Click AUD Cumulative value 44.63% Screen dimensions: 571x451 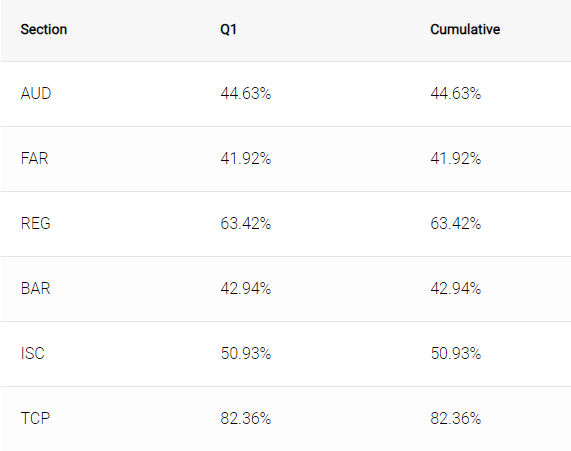[456, 94]
